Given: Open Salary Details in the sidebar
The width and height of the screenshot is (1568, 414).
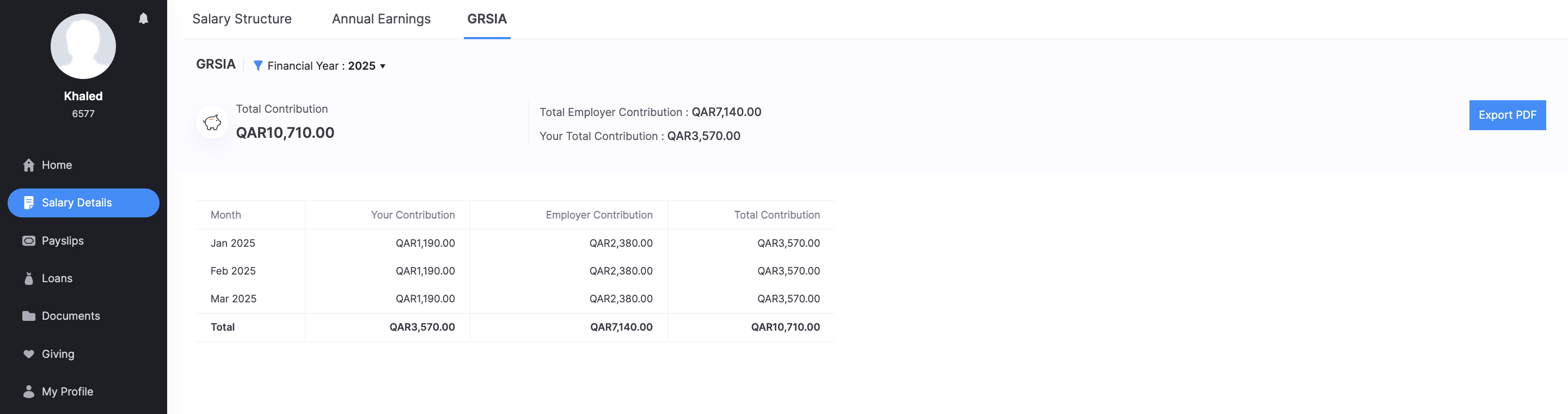Looking at the screenshot, I should click(x=83, y=203).
